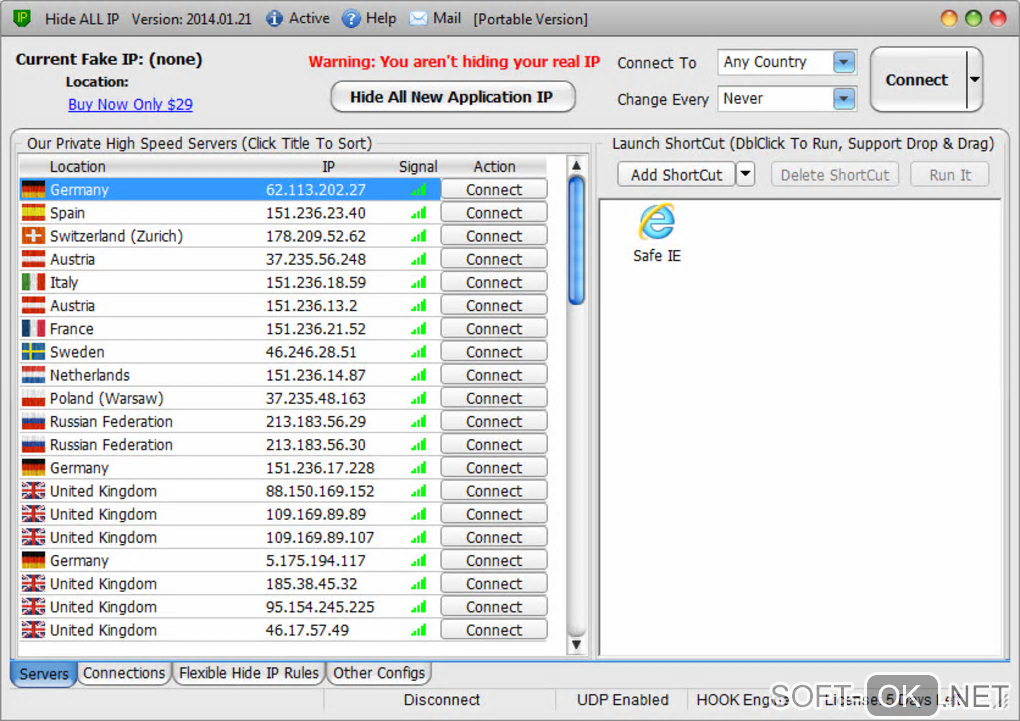
Task: Expand the main Connect button arrow
Action: click(x=974, y=79)
